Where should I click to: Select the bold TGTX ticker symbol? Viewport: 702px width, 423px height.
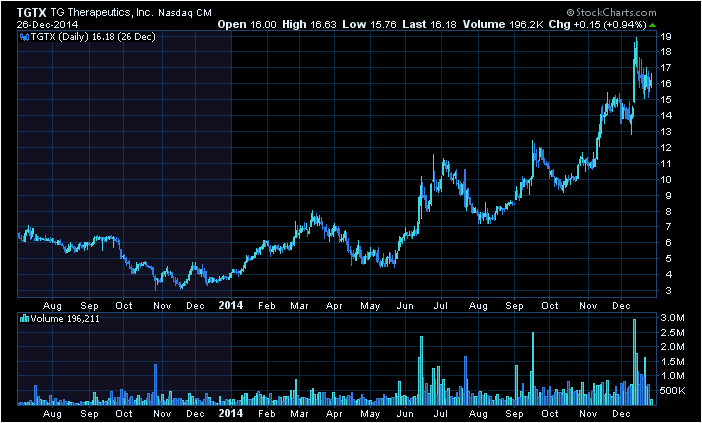point(31,13)
